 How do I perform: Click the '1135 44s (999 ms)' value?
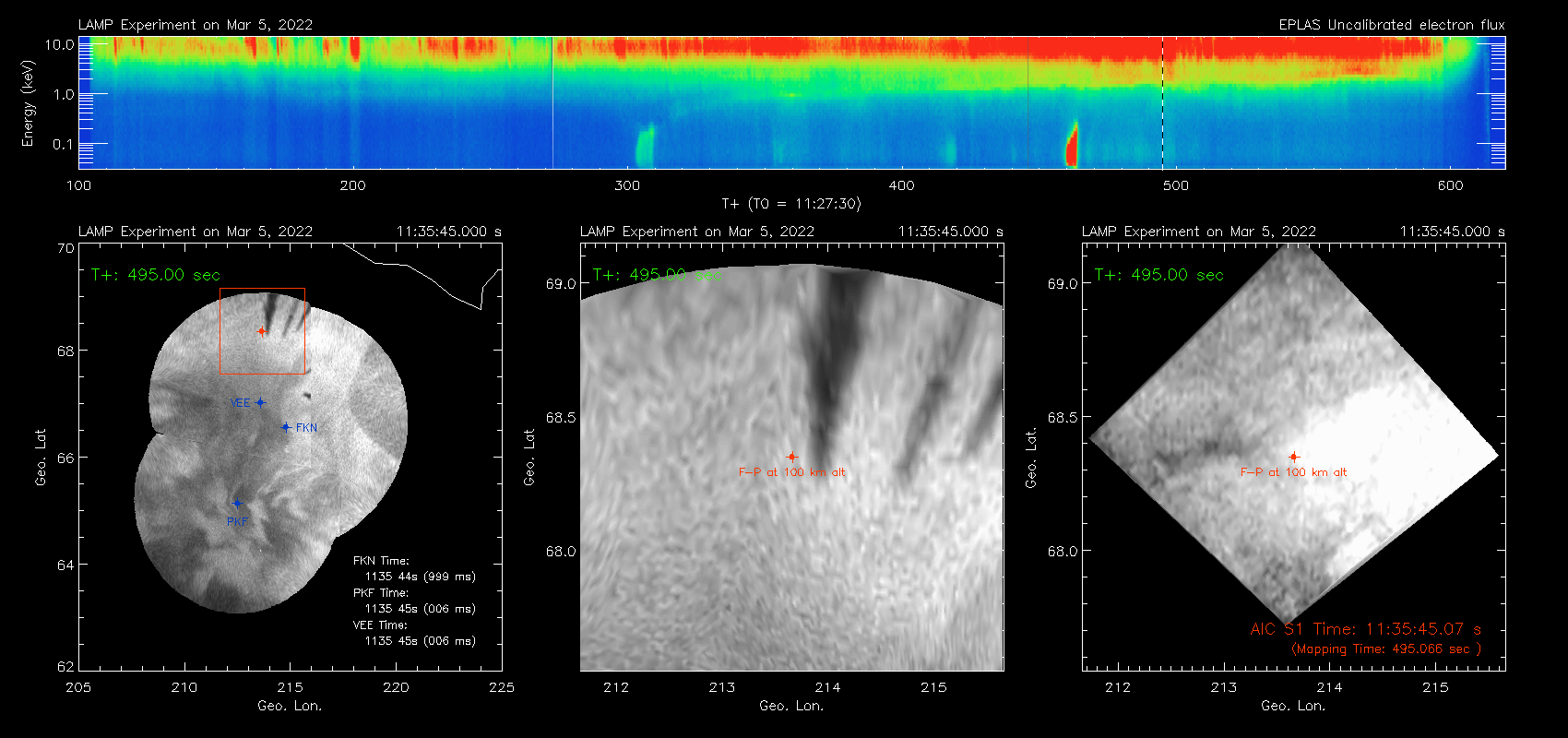coord(421,577)
